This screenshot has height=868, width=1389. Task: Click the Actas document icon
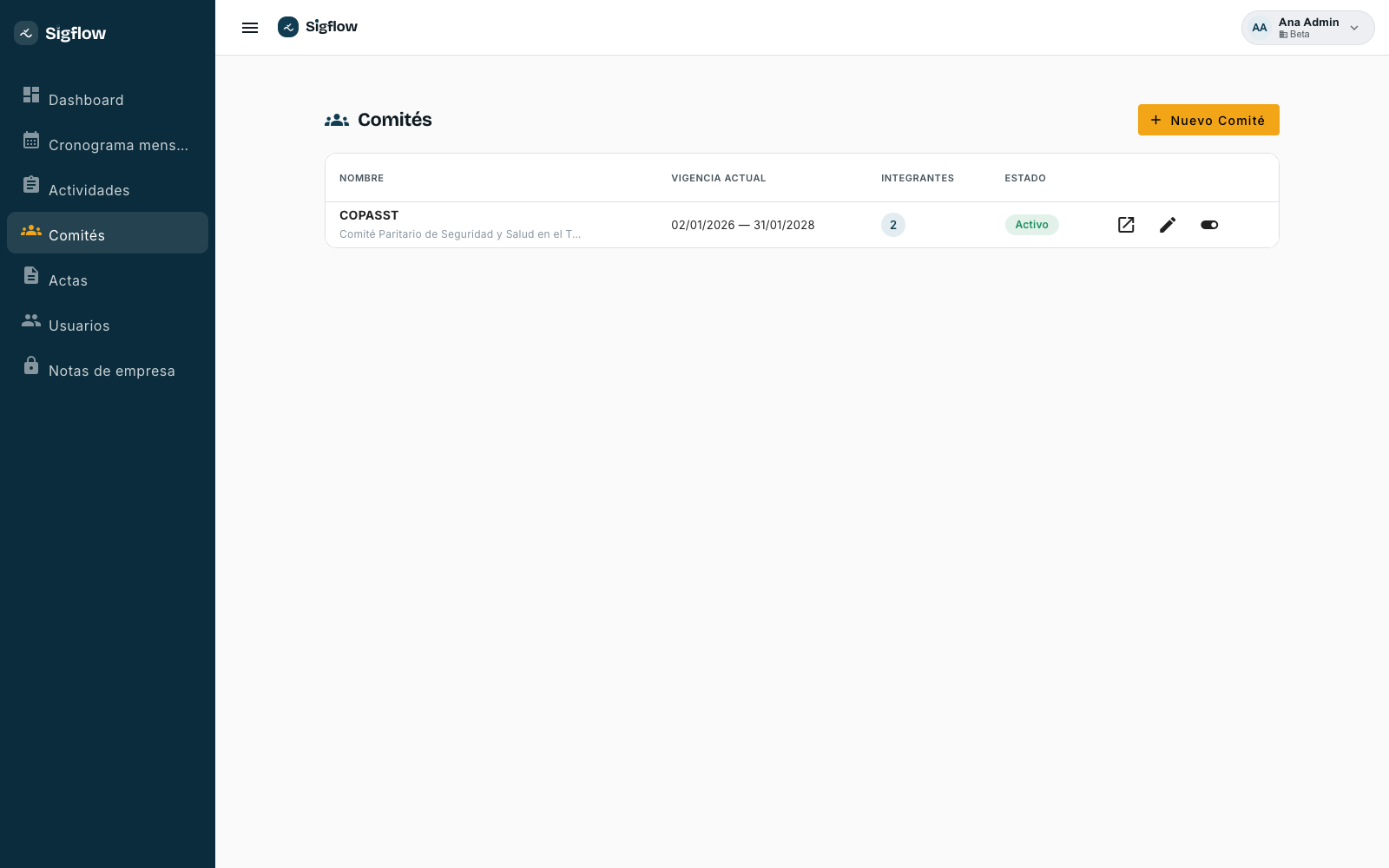click(31, 275)
